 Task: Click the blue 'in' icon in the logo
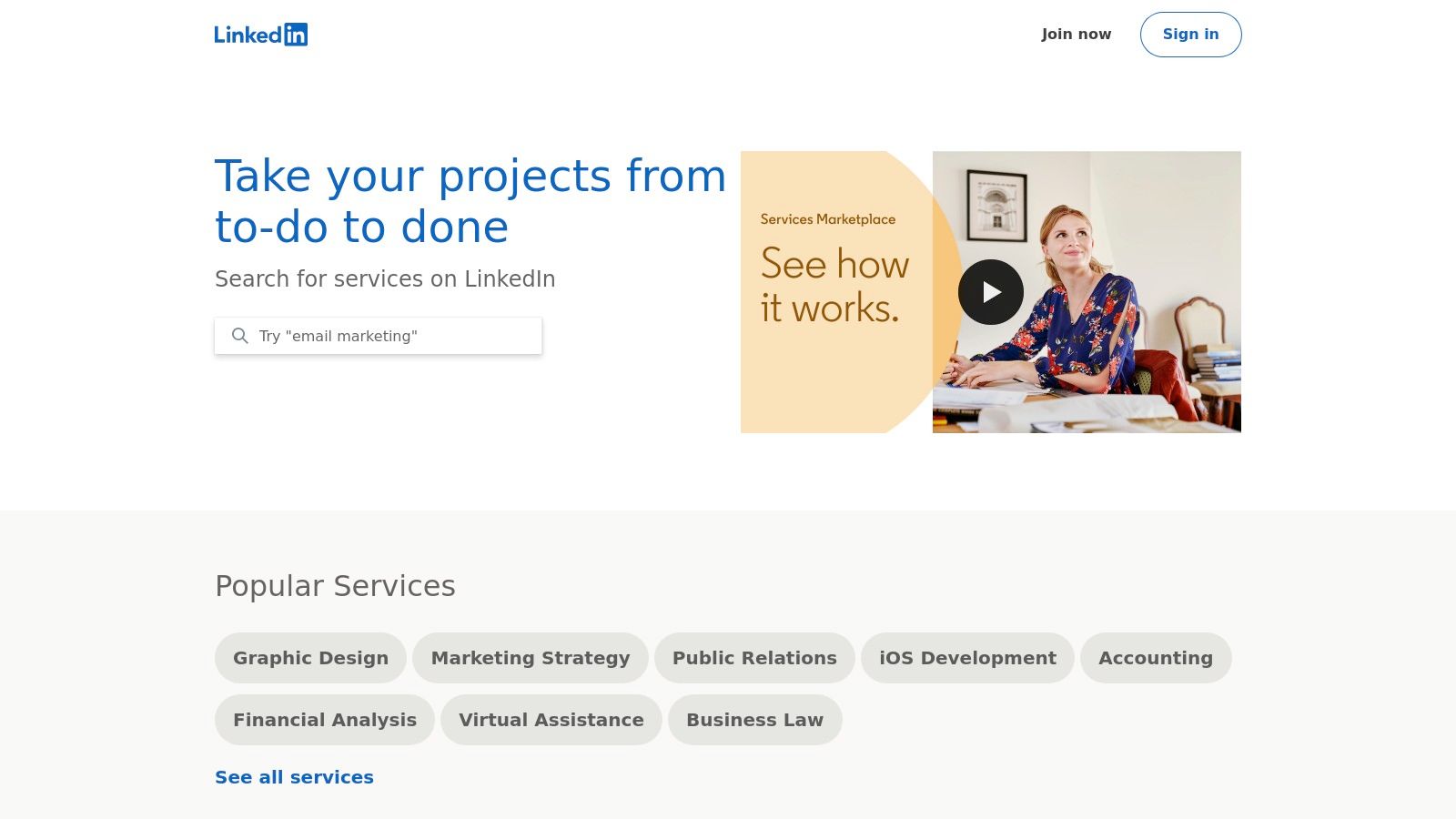(x=298, y=34)
